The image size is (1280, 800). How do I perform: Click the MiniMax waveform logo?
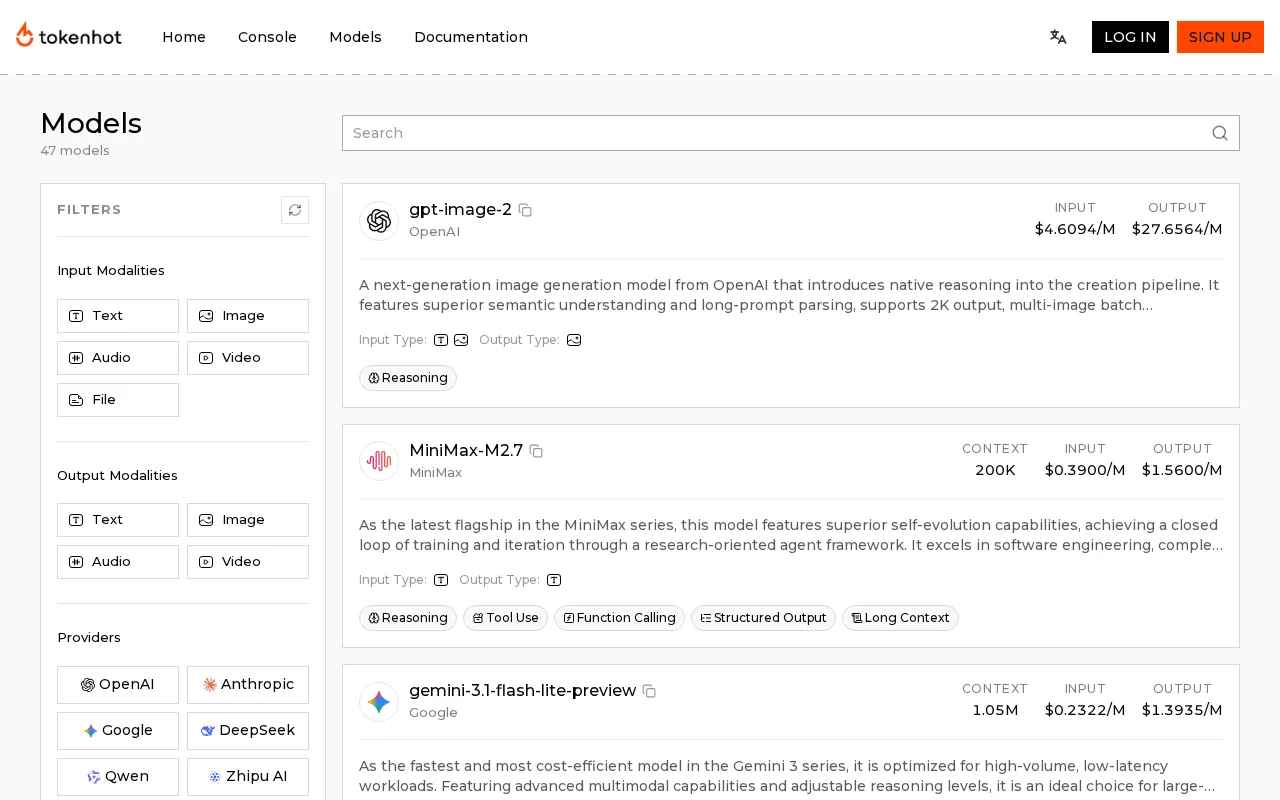pos(379,461)
